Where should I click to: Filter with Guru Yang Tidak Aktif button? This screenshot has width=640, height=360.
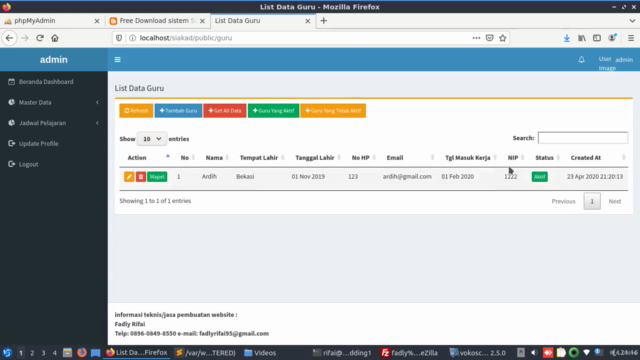point(333,111)
